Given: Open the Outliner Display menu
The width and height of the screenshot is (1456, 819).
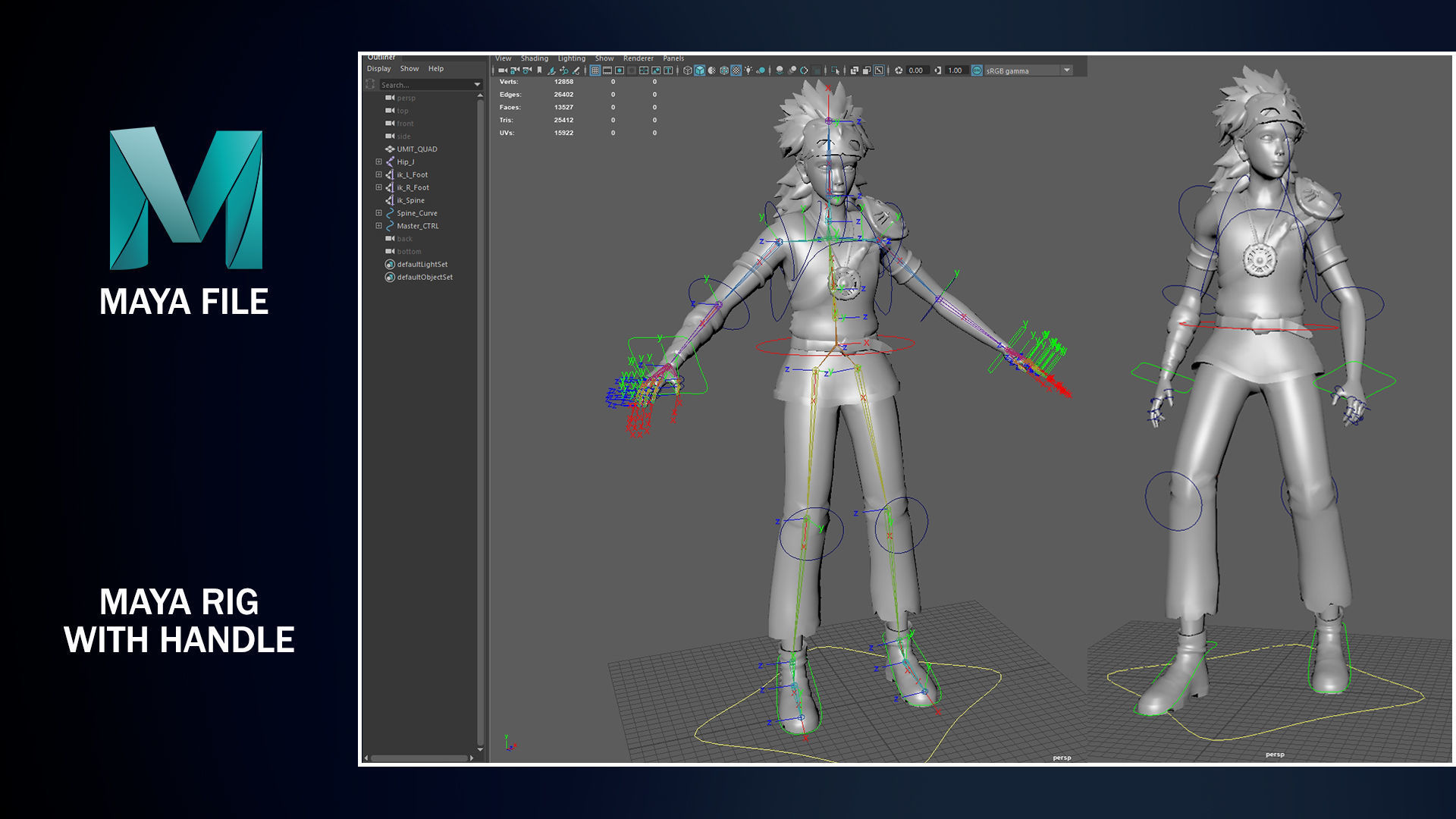Looking at the screenshot, I should point(378,68).
